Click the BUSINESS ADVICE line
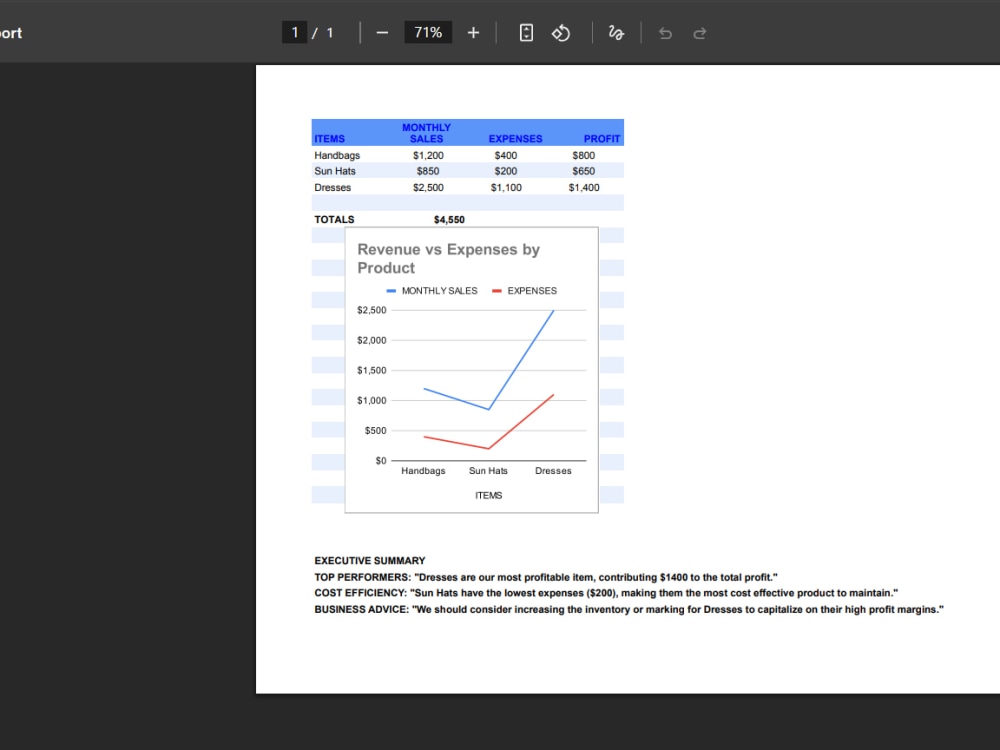This screenshot has height=750, width=1000. [629, 610]
